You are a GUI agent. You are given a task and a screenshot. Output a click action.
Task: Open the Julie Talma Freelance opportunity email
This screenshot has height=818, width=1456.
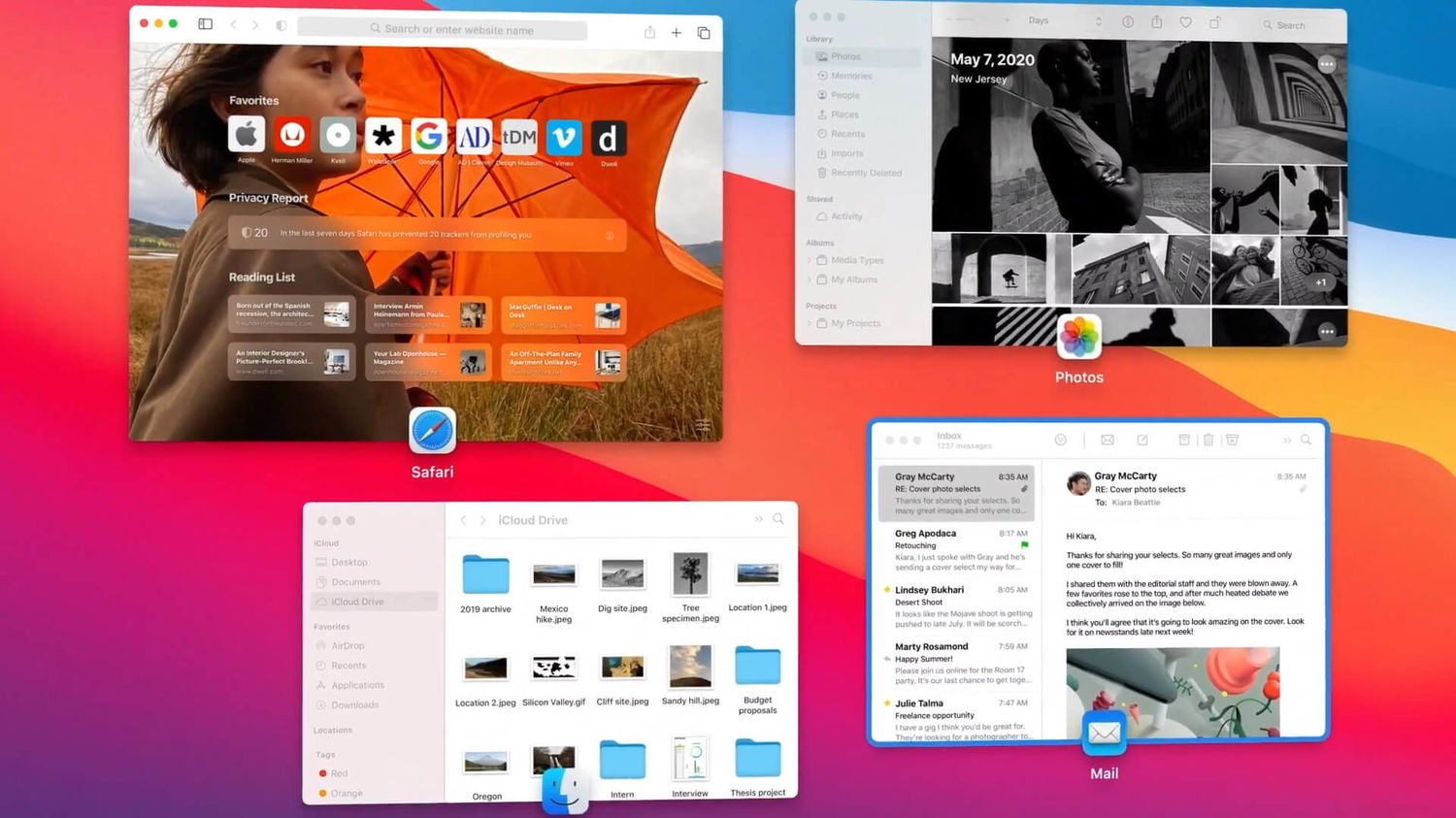point(957,719)
